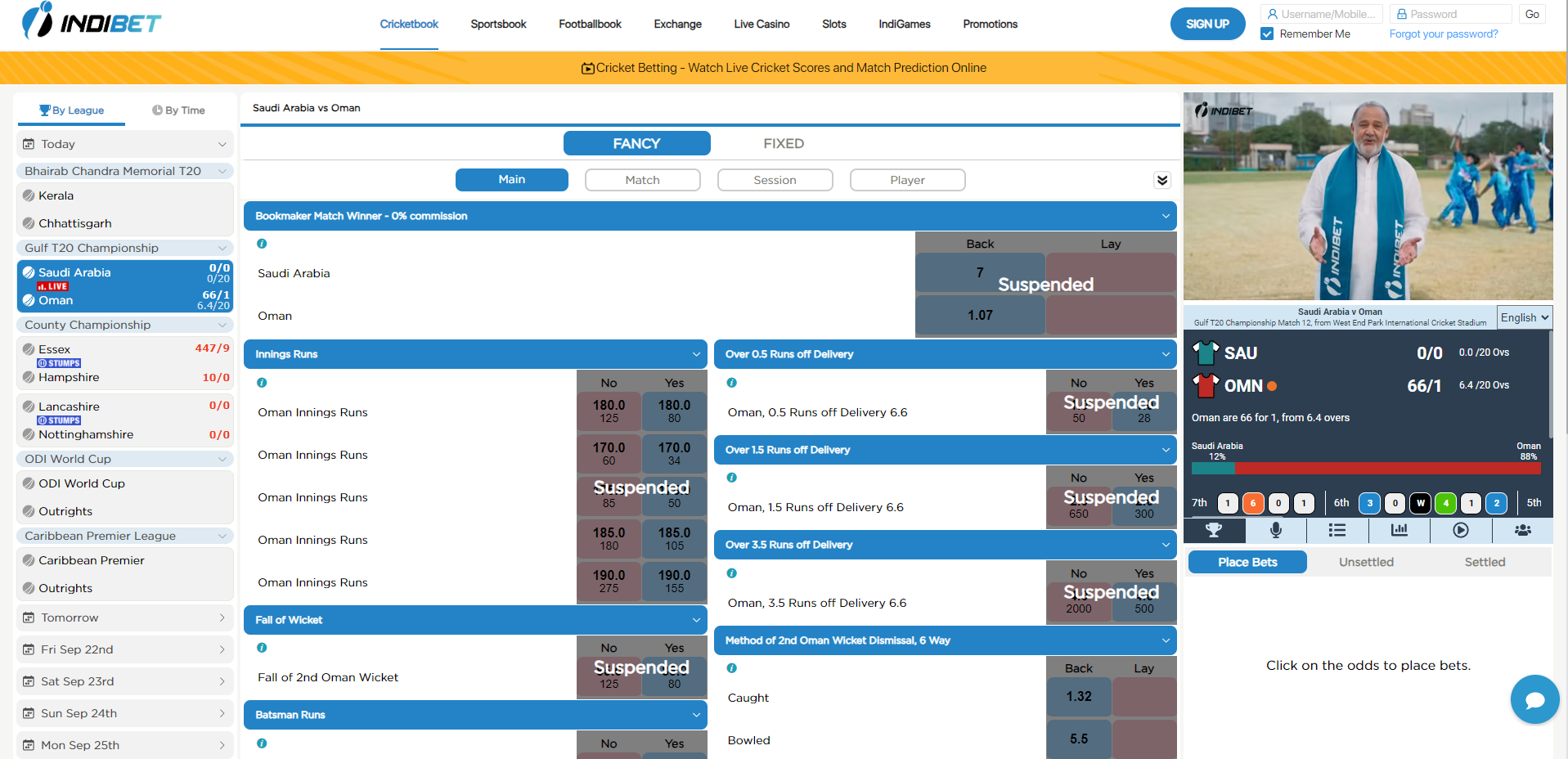Open the bar chart statistics icon
Viewport: 1568px width, 759px height.
1399,530
